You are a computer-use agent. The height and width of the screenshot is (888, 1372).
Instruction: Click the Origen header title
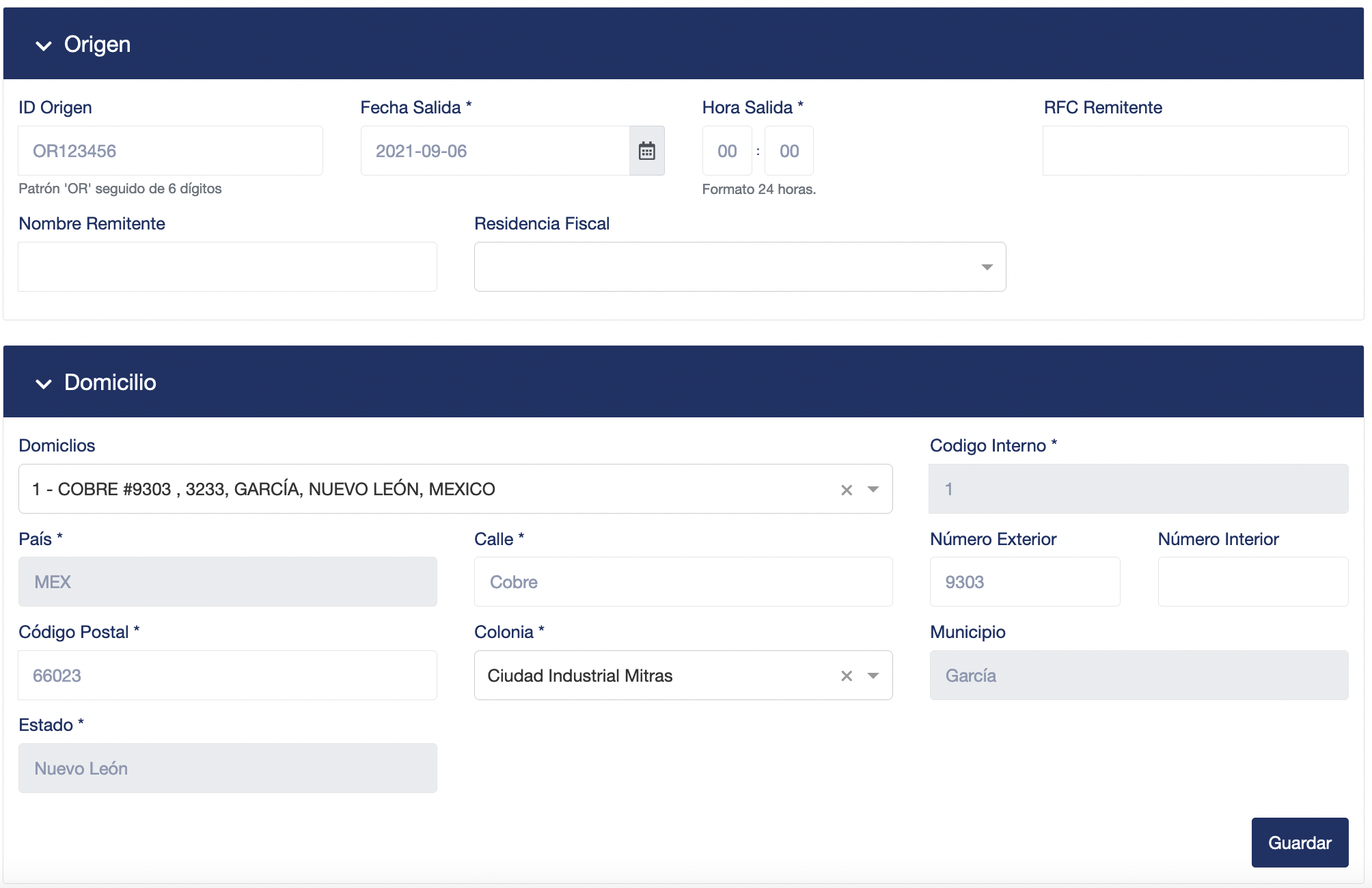tap(97, 44)
